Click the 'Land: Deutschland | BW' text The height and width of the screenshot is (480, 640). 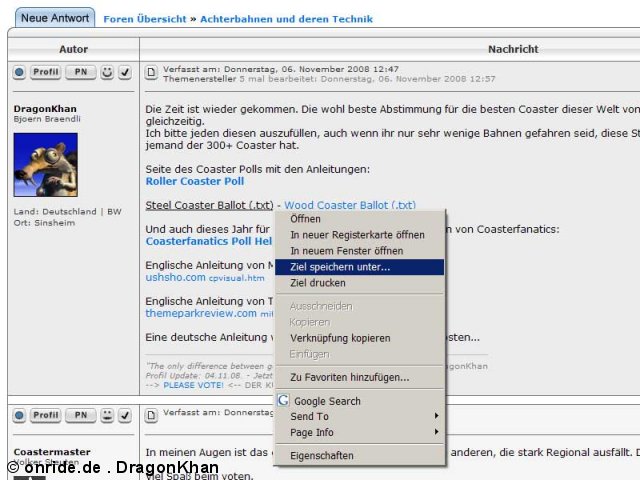67,212
